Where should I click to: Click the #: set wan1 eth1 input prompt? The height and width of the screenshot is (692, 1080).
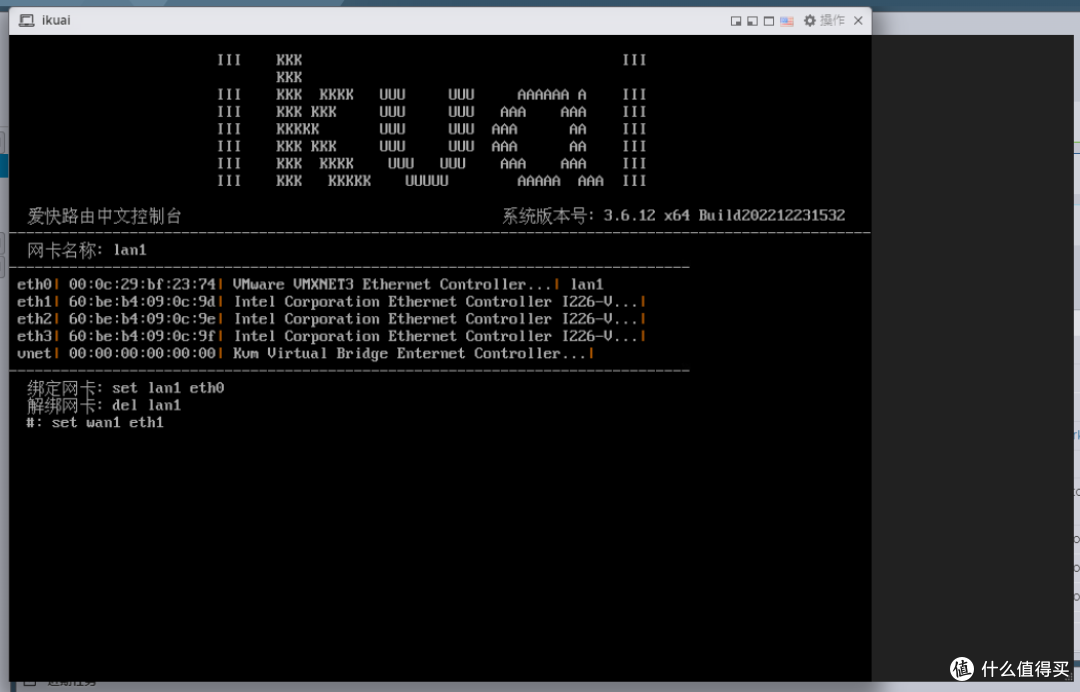pyautogui.click(x=92, y=422)
